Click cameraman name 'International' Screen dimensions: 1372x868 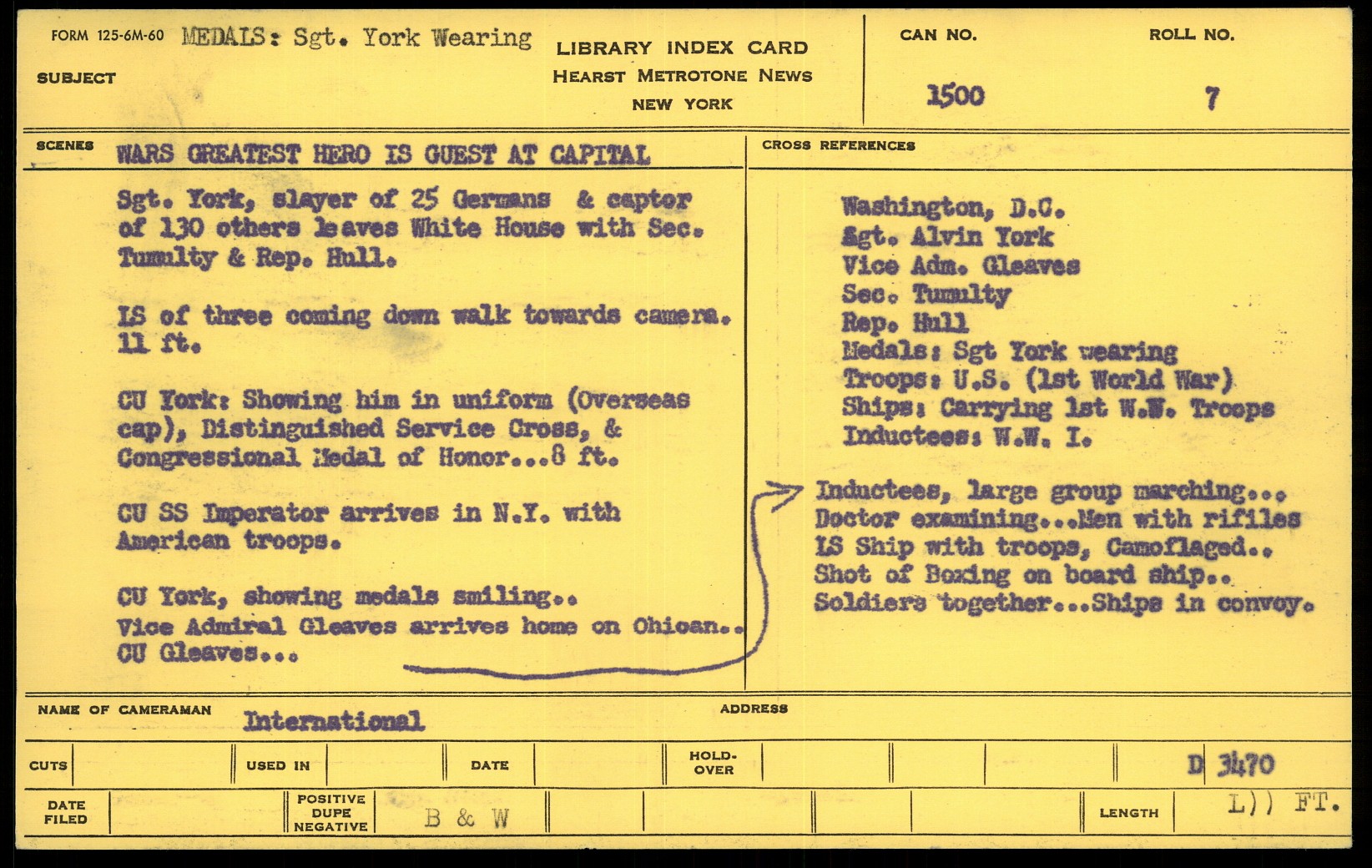click(x=334, y=720)
